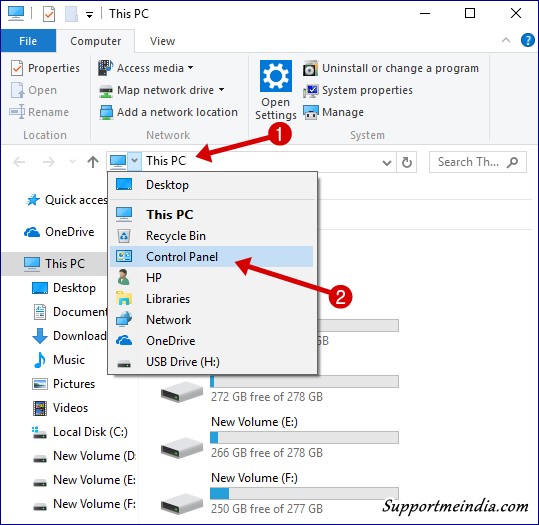Click the Rename button in Location group
Viewport: 539px width, 525px height.
pyautogui.click(x=39, y=112)
